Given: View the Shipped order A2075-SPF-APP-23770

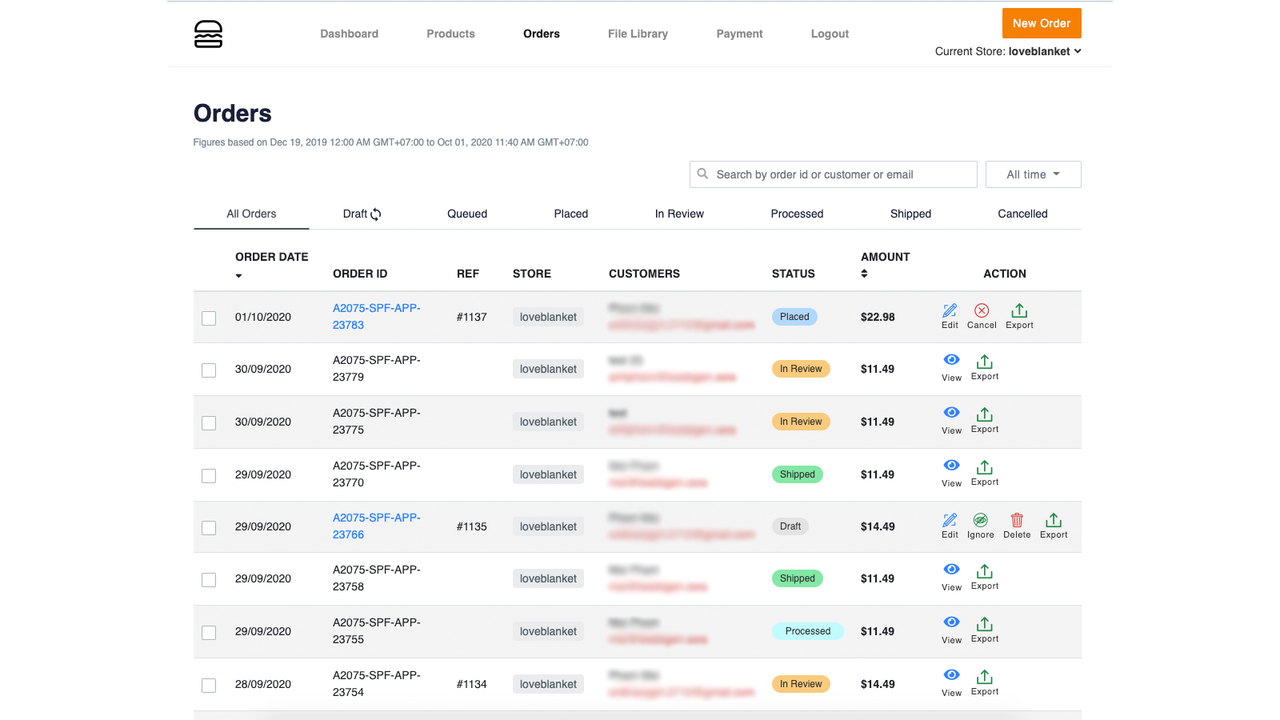Looking at the screenshot, I should pyautogui.click(x=951, y=471).
